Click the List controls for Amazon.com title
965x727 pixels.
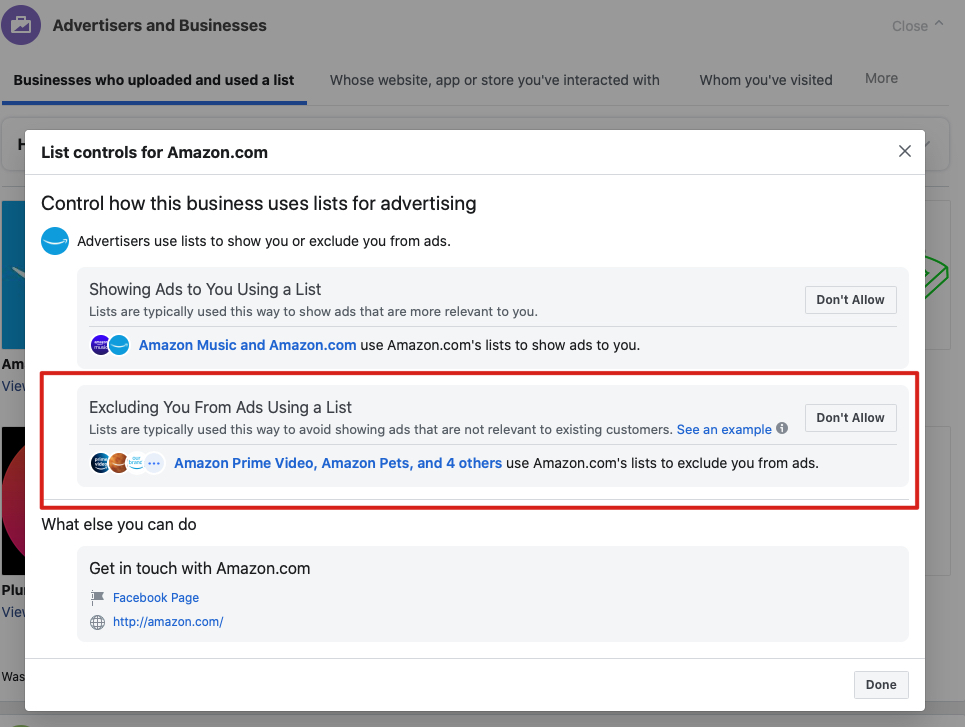(154, 152)
